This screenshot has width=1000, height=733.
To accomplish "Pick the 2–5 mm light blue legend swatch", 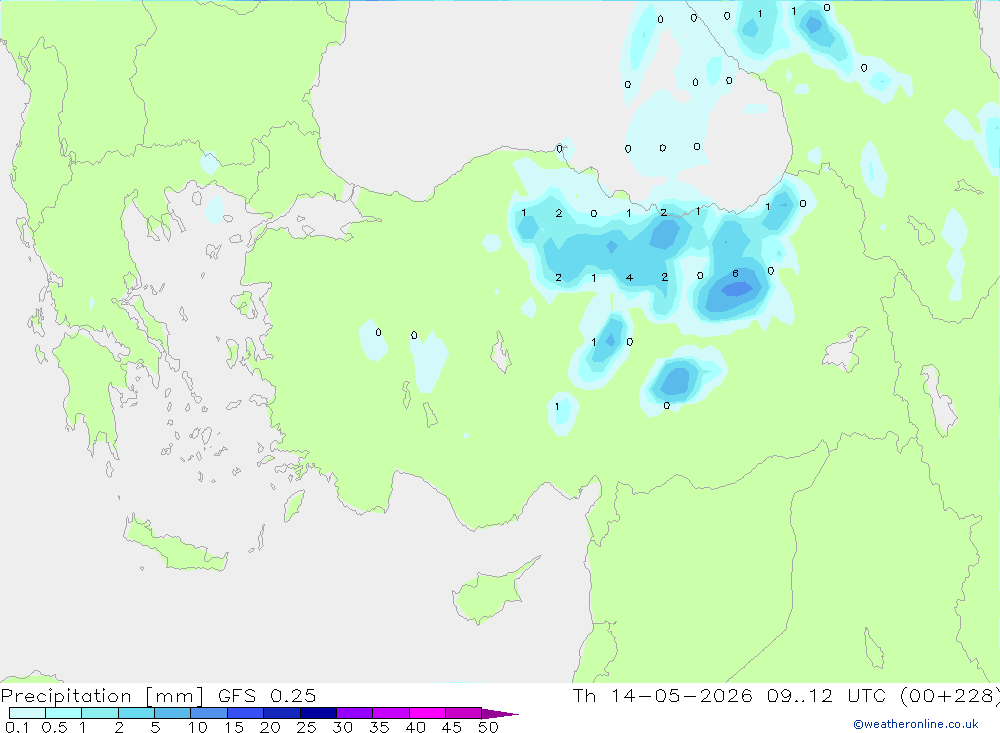I will tap(136, 713).
